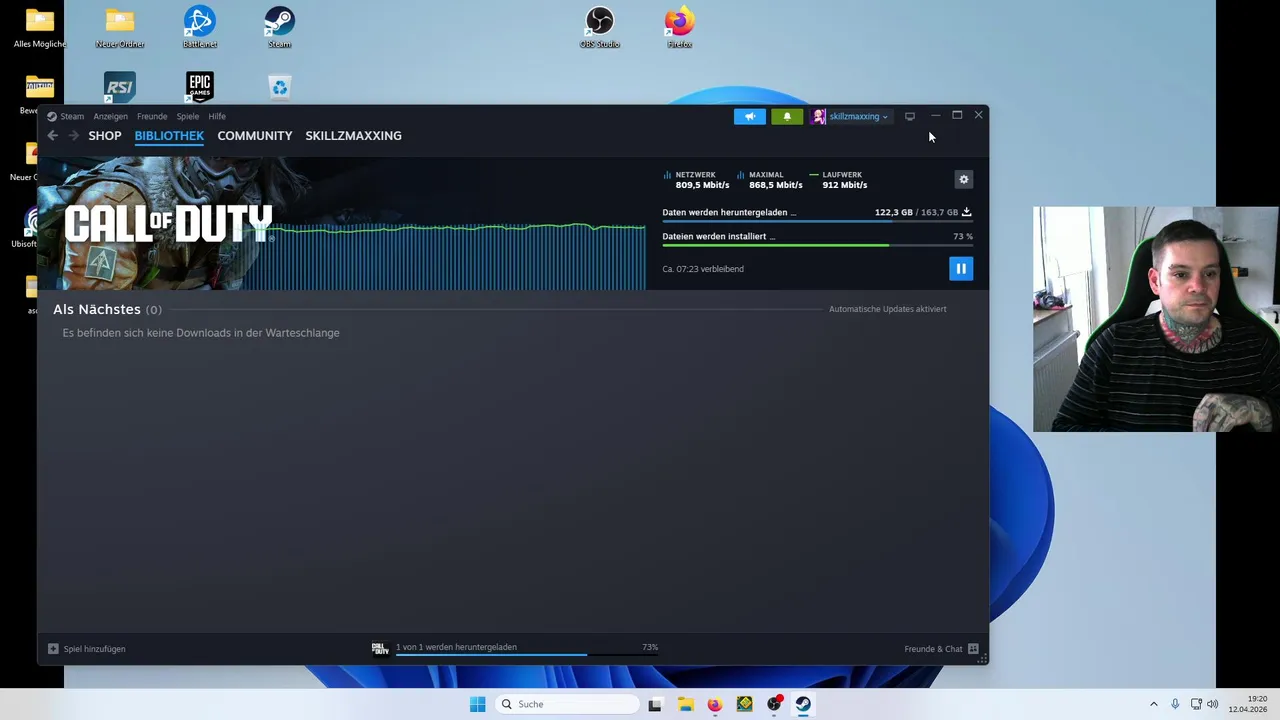This screenshot has width=1280, height=720.
Task: Expand the skillzmaxxing account dropdown
Action: click(858, 117)
